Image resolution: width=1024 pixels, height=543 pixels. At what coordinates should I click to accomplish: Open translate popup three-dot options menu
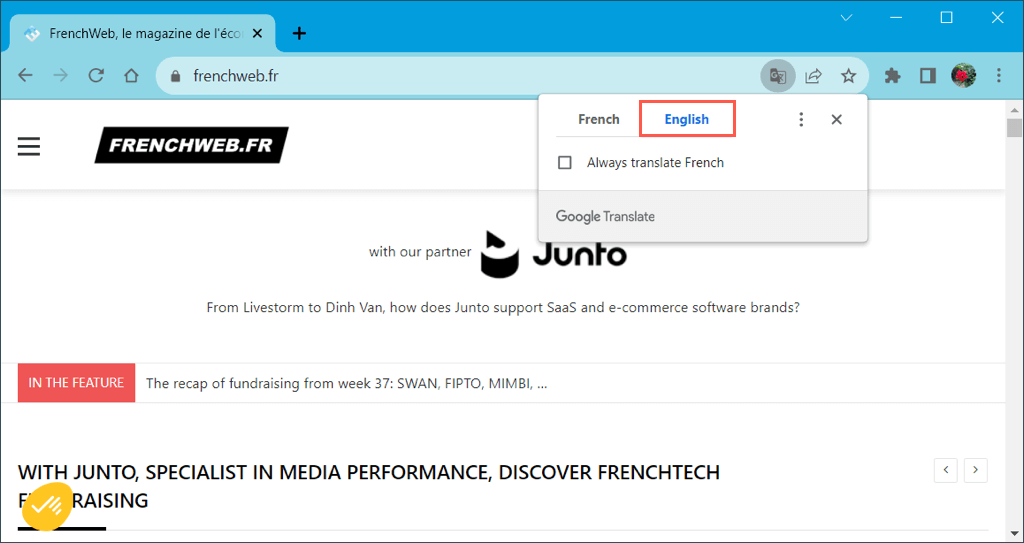[x=801, y=120]
